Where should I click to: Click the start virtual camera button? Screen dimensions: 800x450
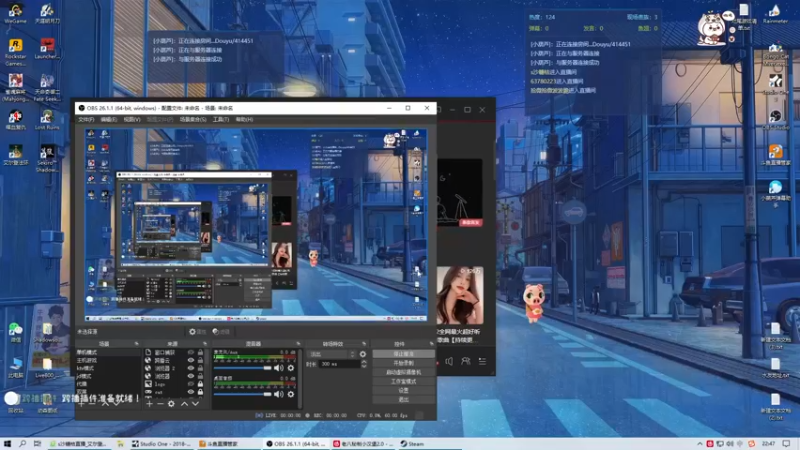404,372
